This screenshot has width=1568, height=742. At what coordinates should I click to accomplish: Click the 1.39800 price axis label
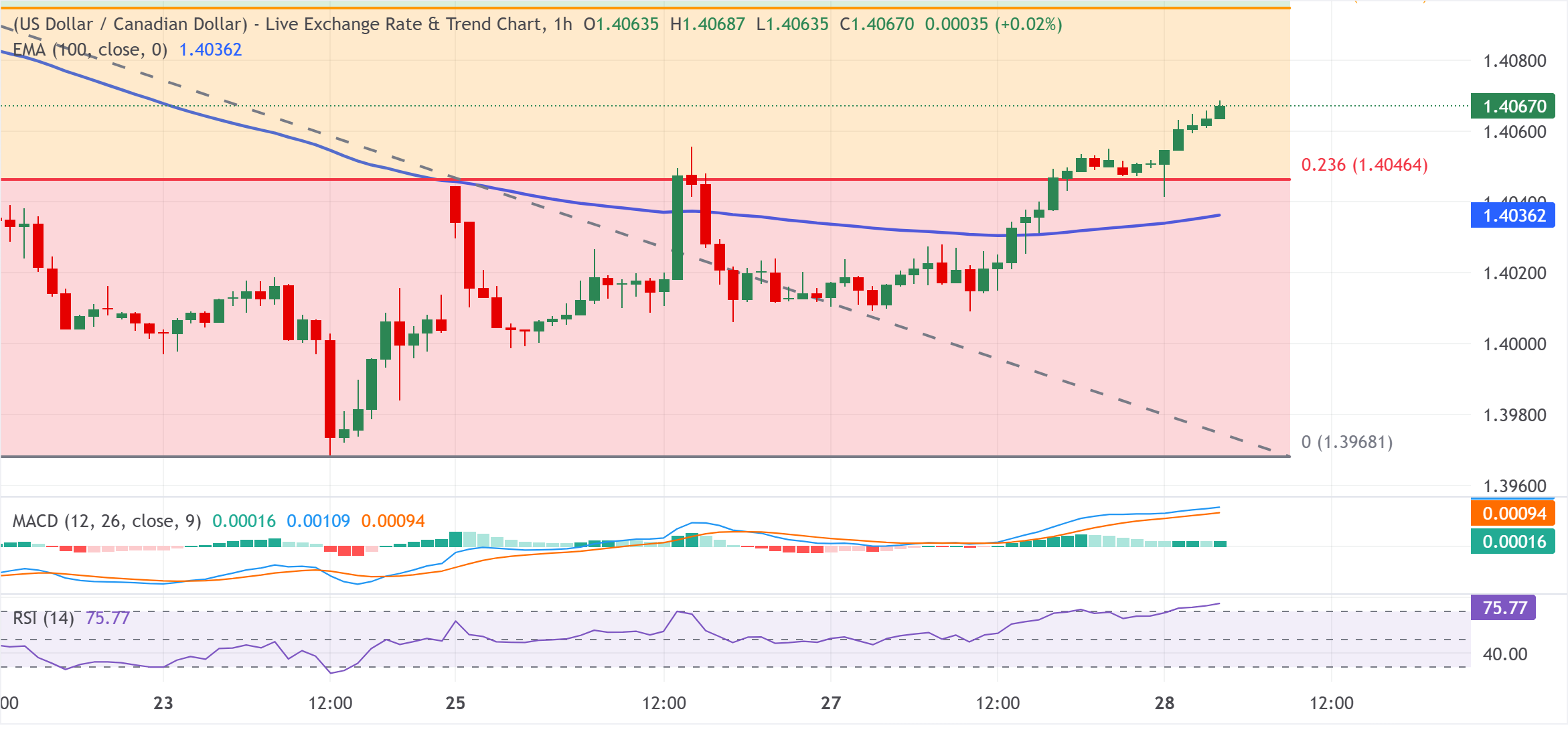click(x=1515, y=415)
